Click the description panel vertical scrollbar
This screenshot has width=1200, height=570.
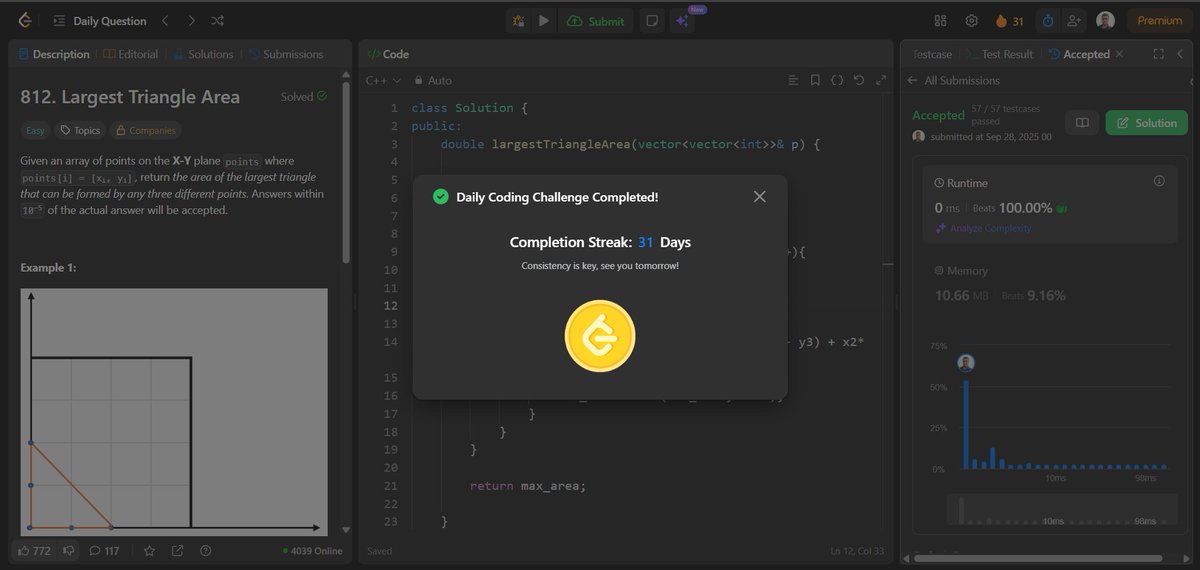point(345,173)
